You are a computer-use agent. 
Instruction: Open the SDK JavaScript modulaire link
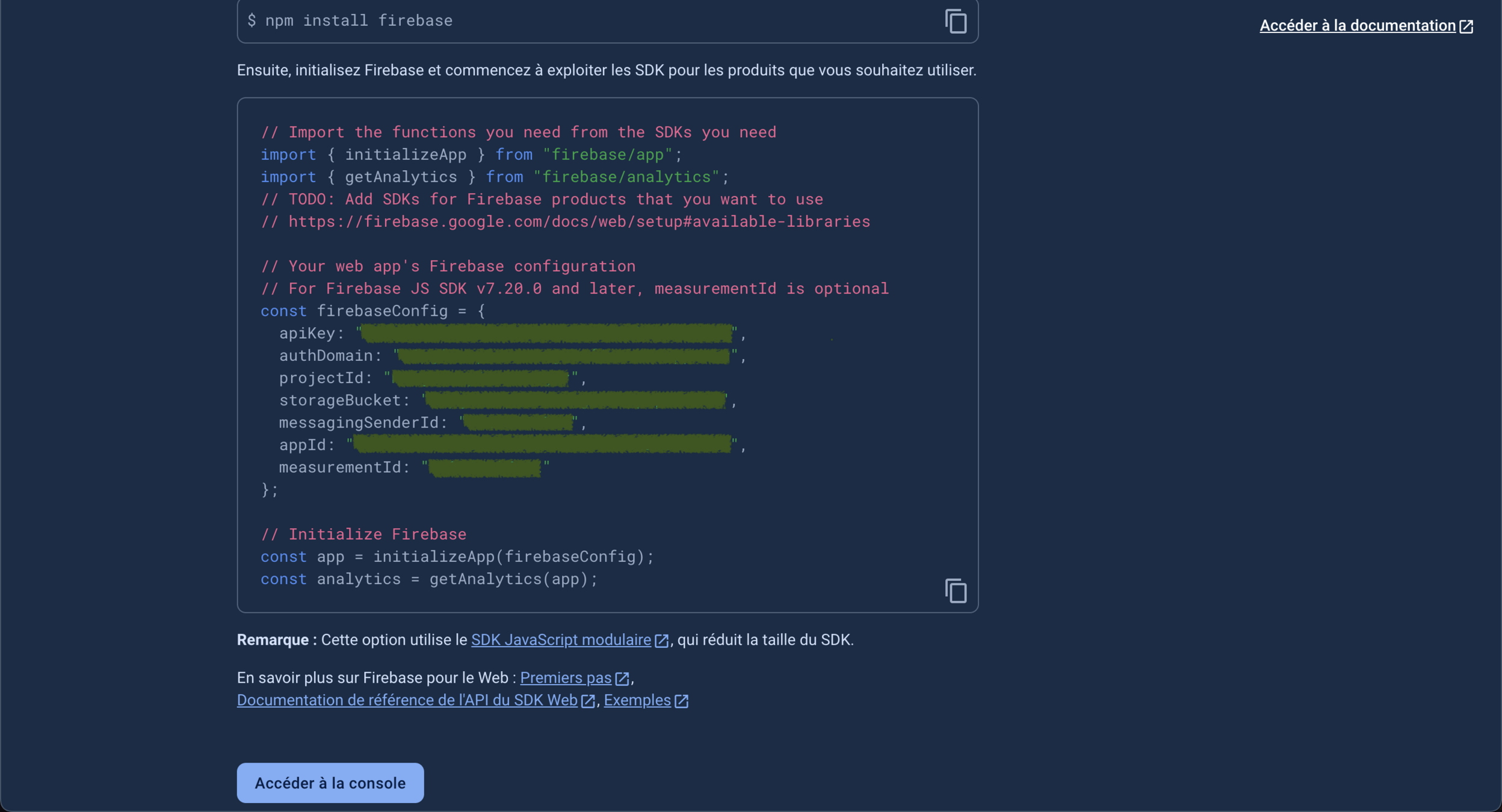[x=561, y=640]
